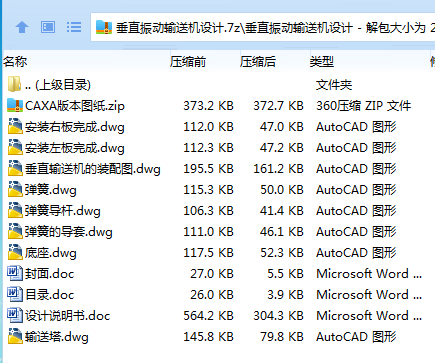Click the 304.3 KB compressed size value

pyautogui.click(x=278, y=316)
